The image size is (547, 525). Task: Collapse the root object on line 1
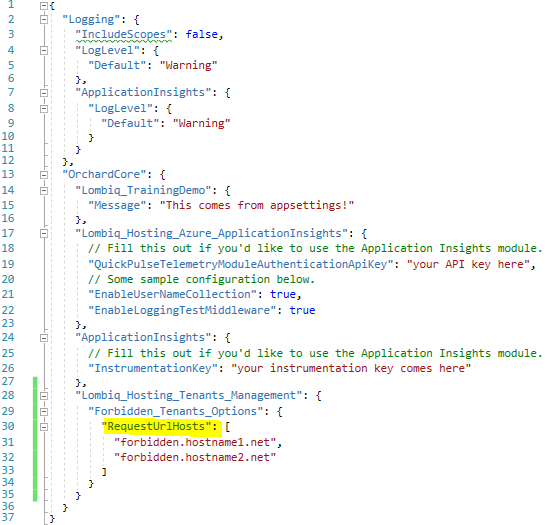44,6
